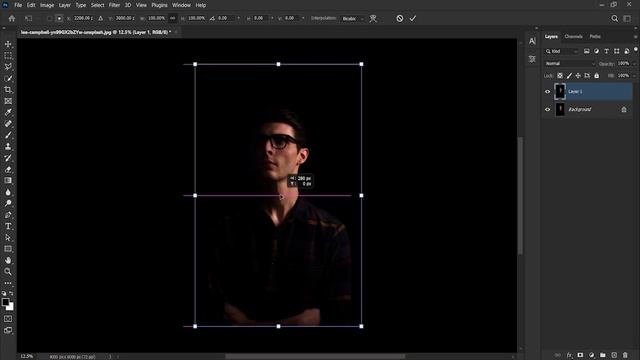Toggle lock image pixels
640x360 pixels.
[569, 76]
